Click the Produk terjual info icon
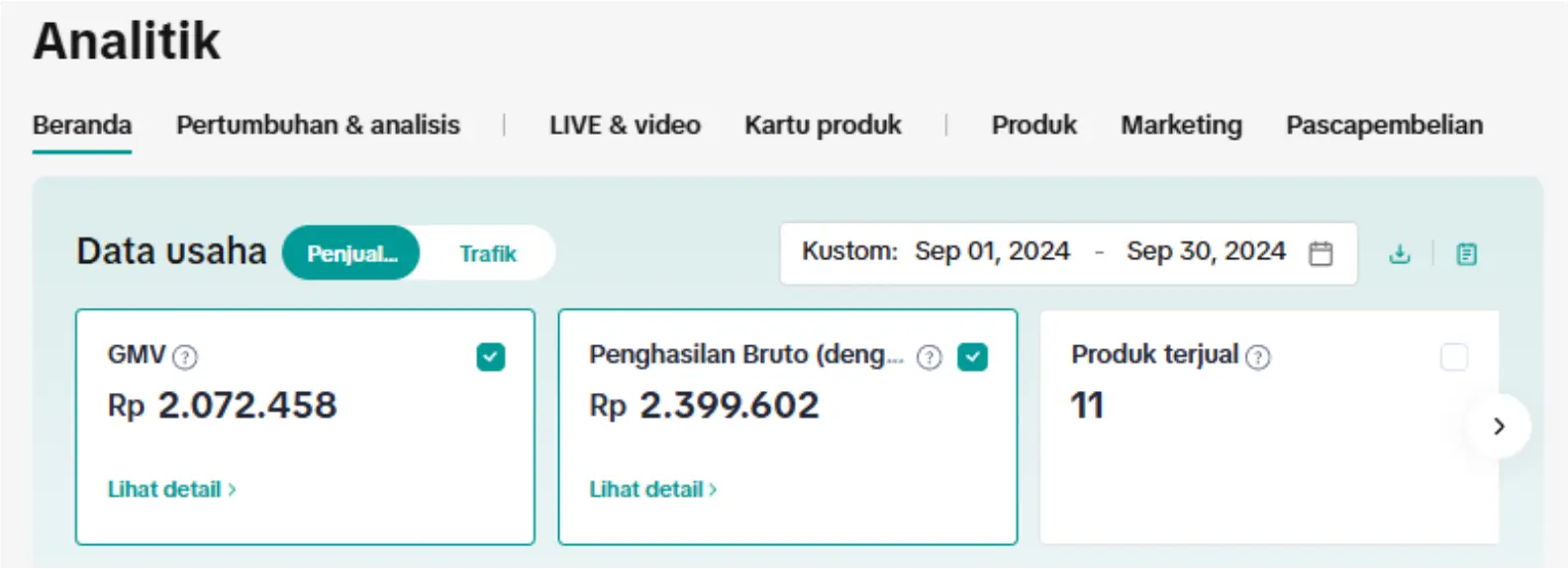The image size is (1568, 569). pos(1258,357)
